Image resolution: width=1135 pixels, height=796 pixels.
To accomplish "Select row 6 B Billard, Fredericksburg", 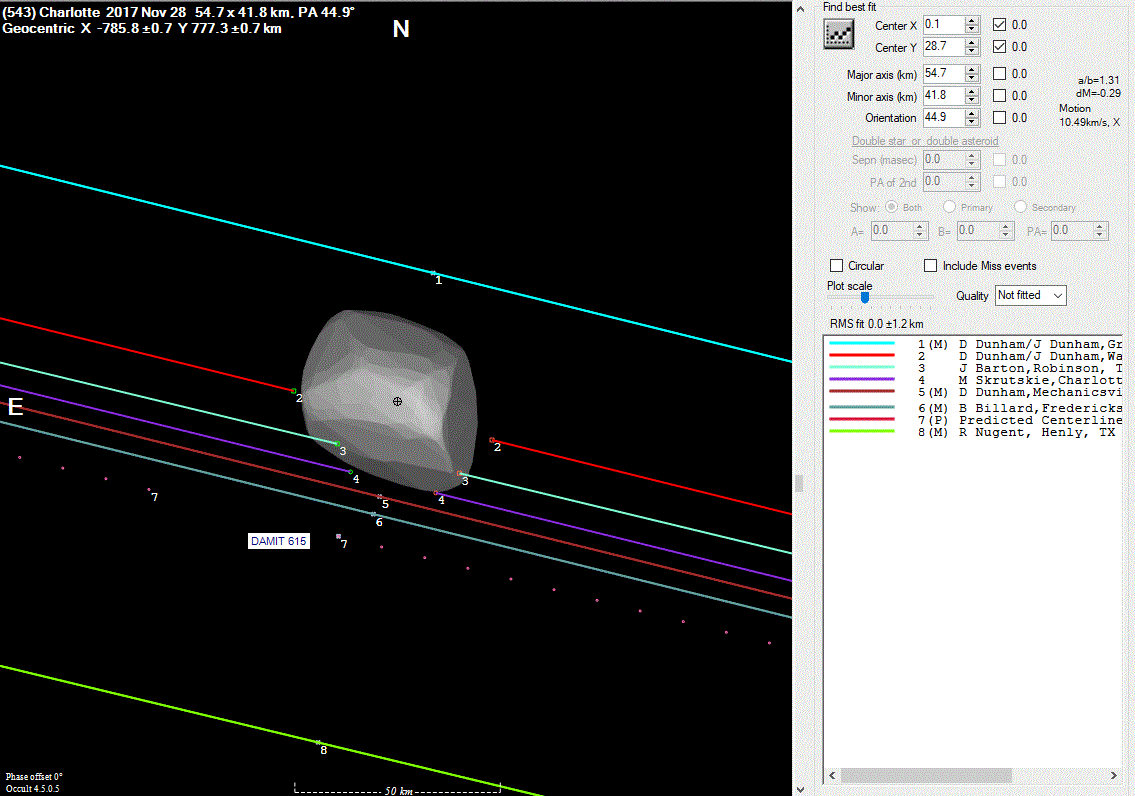I will [975, 408].
